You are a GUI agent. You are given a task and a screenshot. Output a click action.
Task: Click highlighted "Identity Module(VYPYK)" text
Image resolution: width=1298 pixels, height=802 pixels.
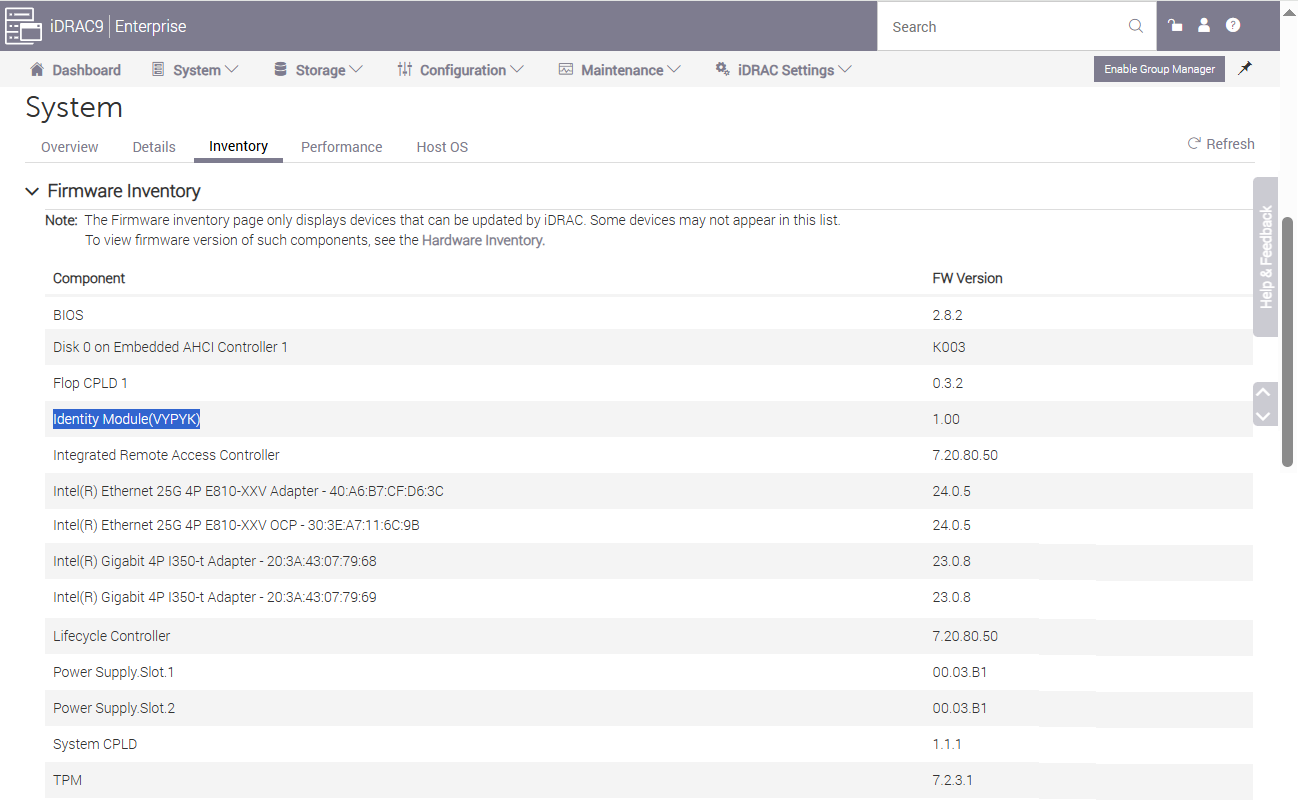(127, 419)
